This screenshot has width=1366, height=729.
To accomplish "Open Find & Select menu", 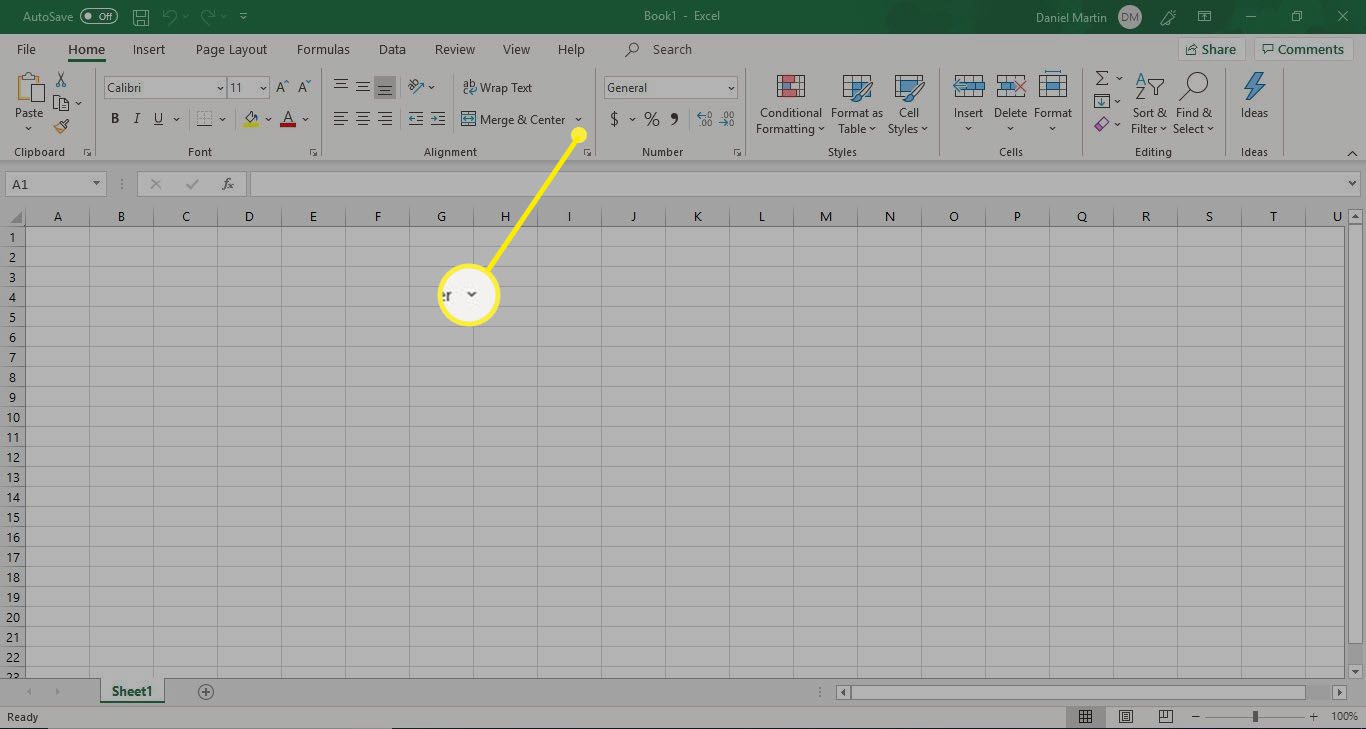I will coord(1193,104).
